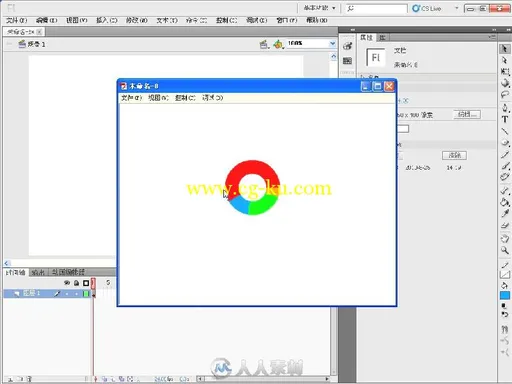Select the Zoom magnifier tool
512x384 pixels.
pyautogui.click(x=505, y=250)
